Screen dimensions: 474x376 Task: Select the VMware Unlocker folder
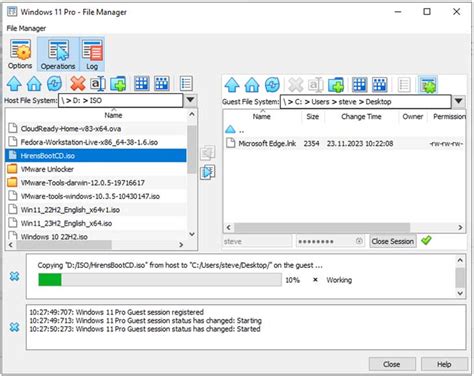click(x=96, y=169)
